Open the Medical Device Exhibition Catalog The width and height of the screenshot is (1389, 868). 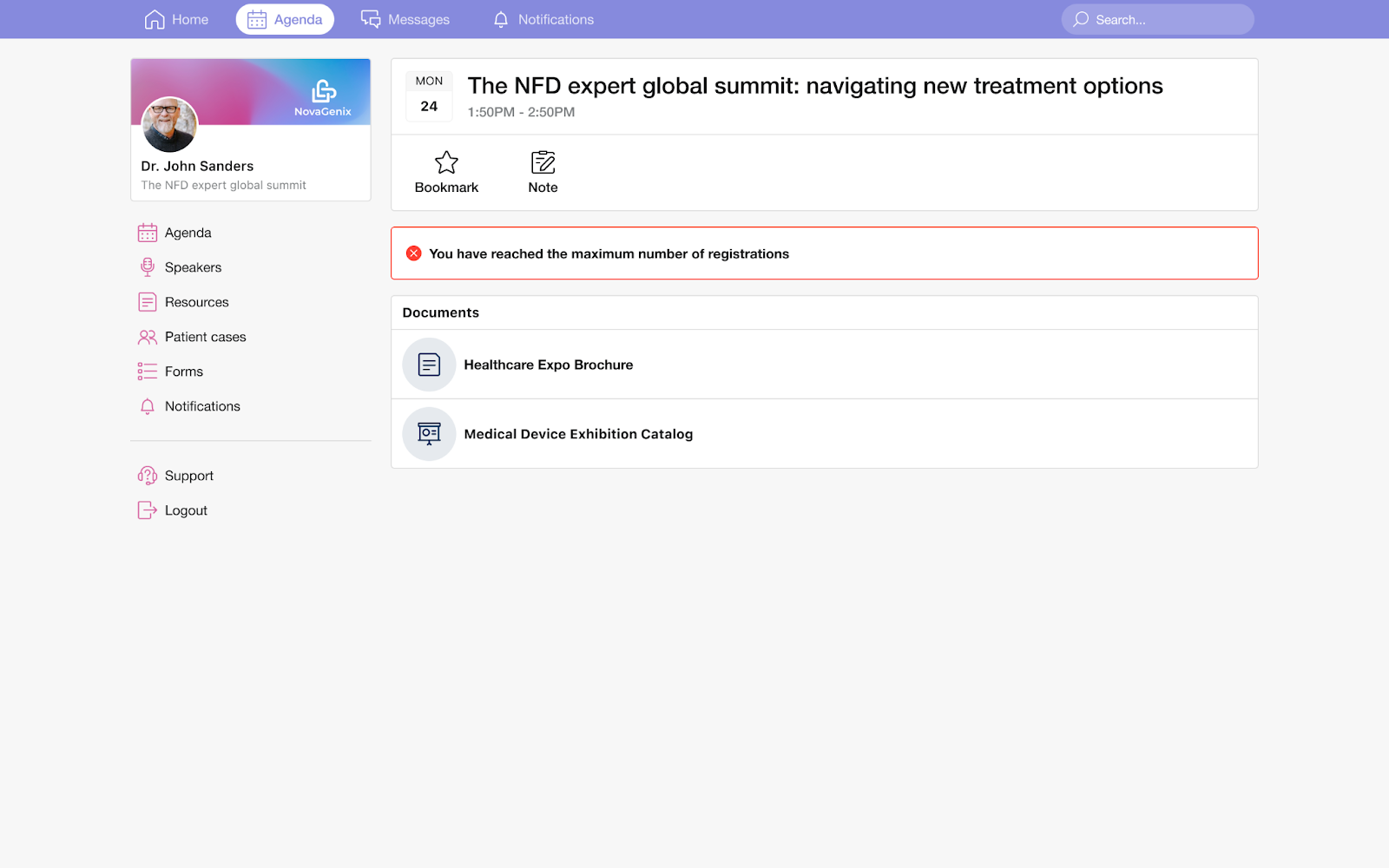point(825,434)
